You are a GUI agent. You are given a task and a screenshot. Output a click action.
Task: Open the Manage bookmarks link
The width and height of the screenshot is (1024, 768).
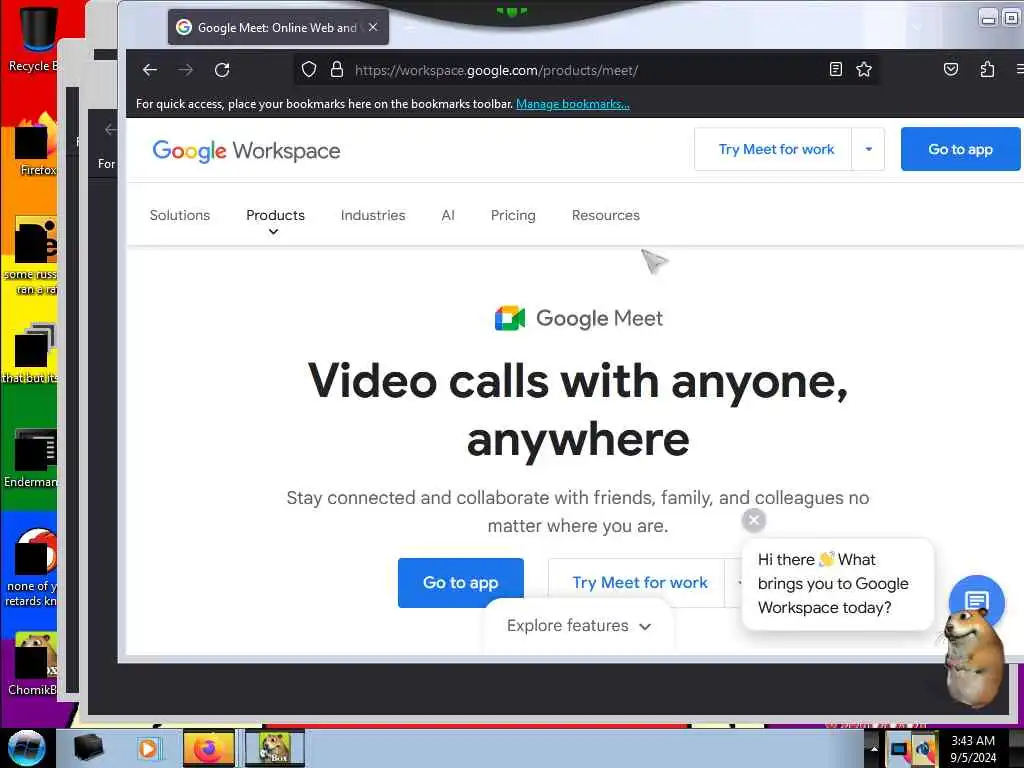tap(572, 104)
